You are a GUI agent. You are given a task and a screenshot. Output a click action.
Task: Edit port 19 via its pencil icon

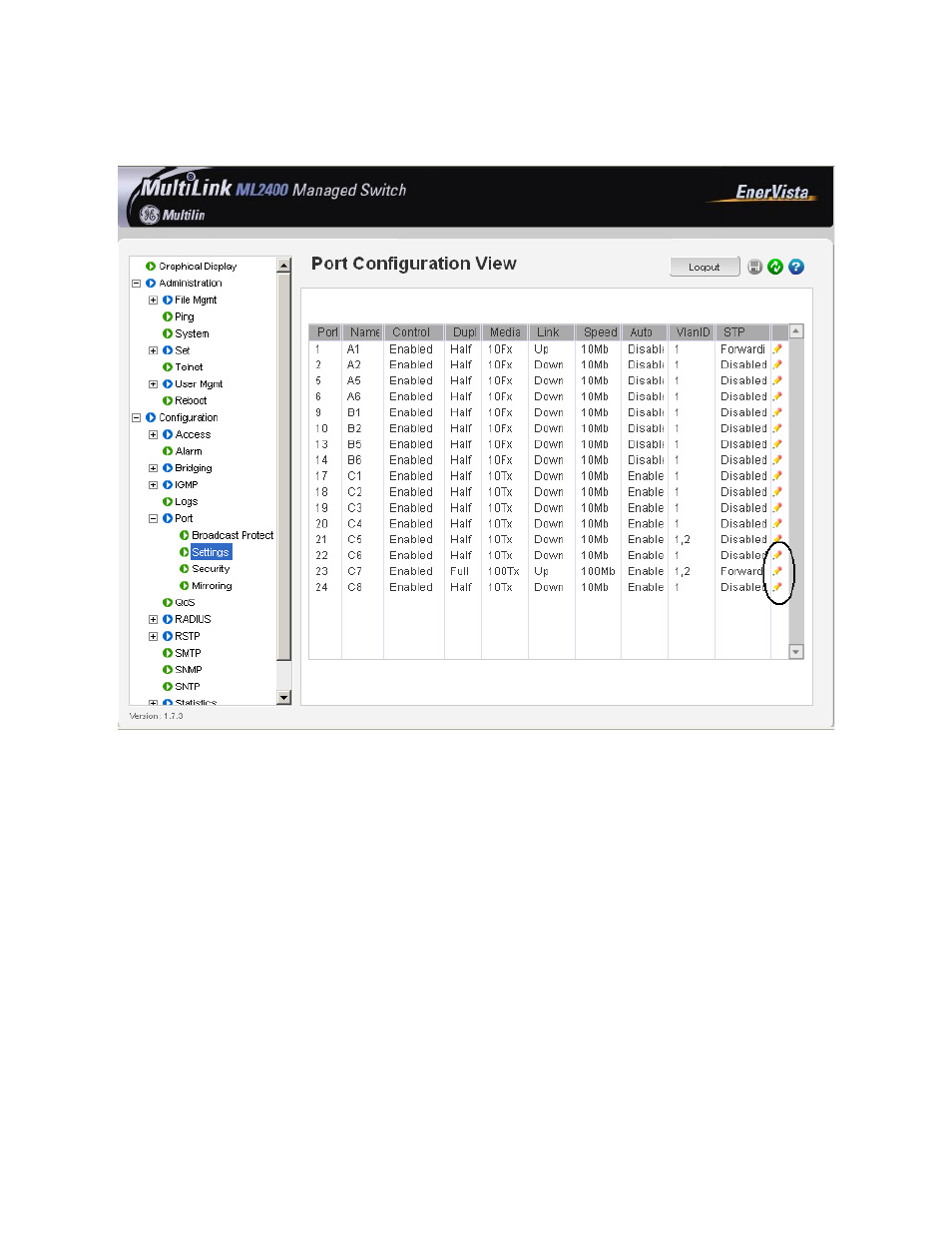click(777, 508)
